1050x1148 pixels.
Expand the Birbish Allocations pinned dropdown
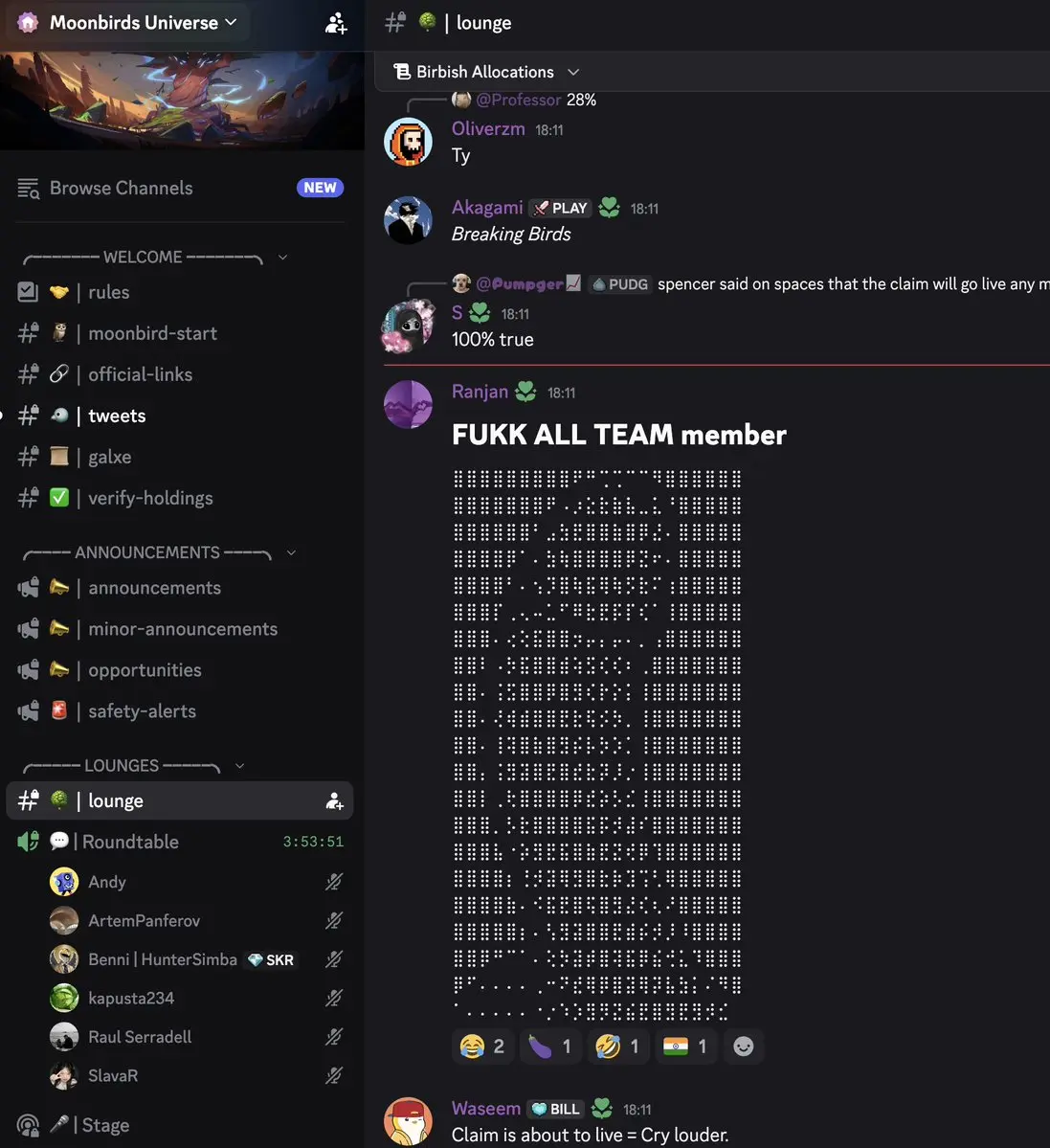click(486, 72)
